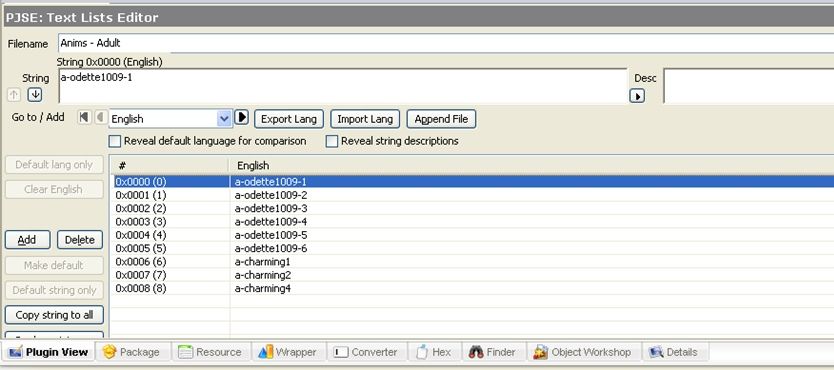
Task: Select row a-odette1009-6
Action: [473, 248]
